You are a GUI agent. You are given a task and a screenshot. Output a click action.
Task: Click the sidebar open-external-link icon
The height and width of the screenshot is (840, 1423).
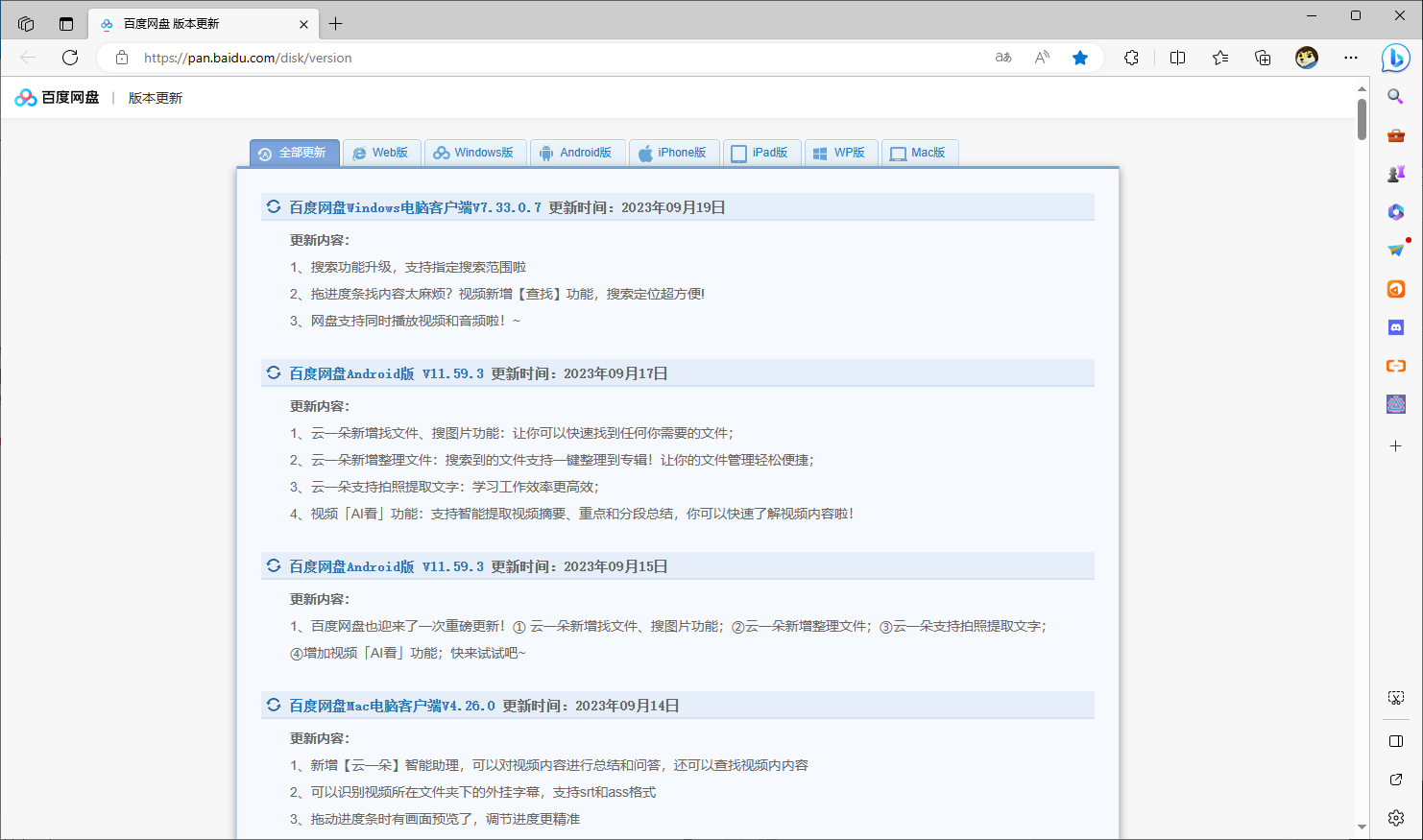[1396, 780]
